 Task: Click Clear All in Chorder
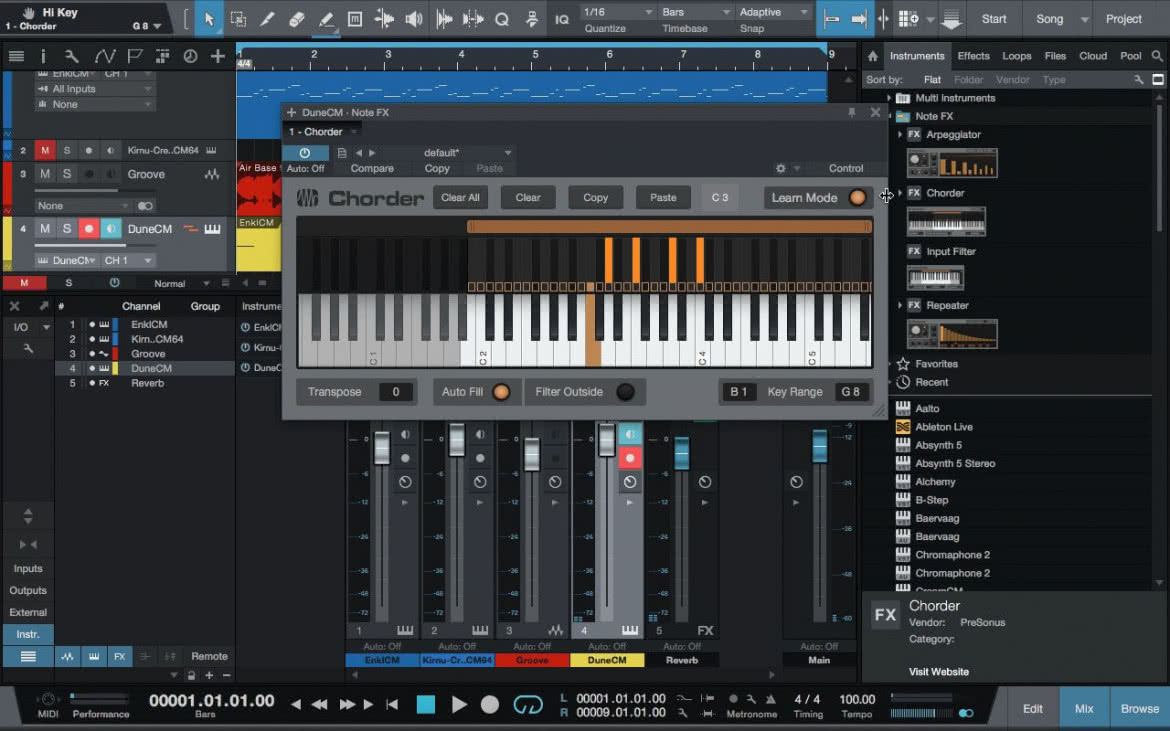click(460, 198)
